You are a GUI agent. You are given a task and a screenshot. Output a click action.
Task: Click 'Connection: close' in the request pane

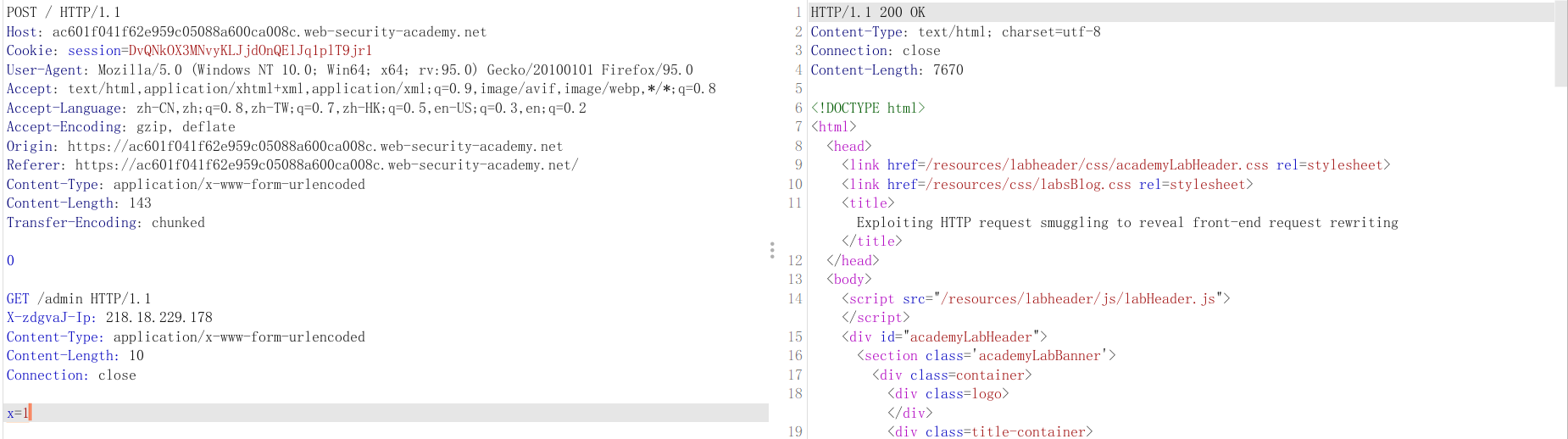point(71,375)
